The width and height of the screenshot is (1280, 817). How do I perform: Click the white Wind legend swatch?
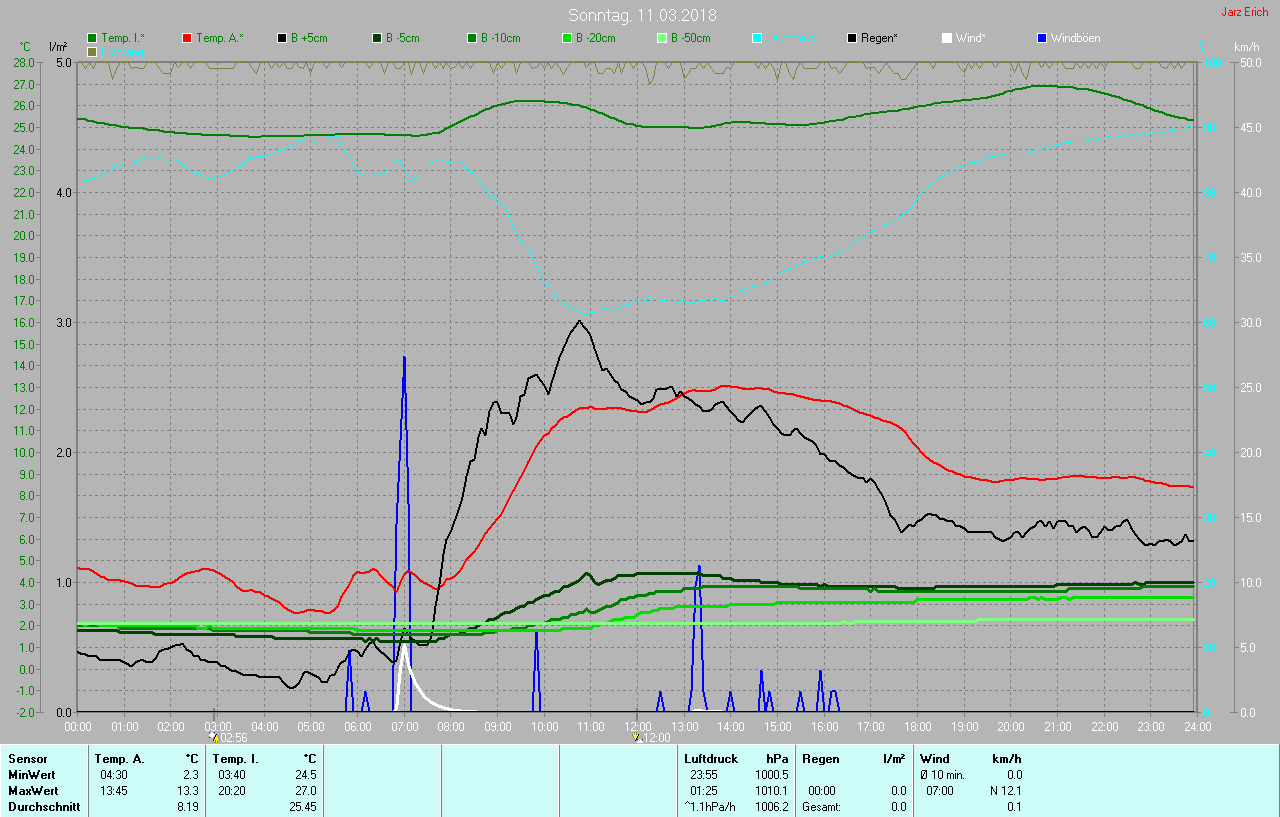point(947,38)
